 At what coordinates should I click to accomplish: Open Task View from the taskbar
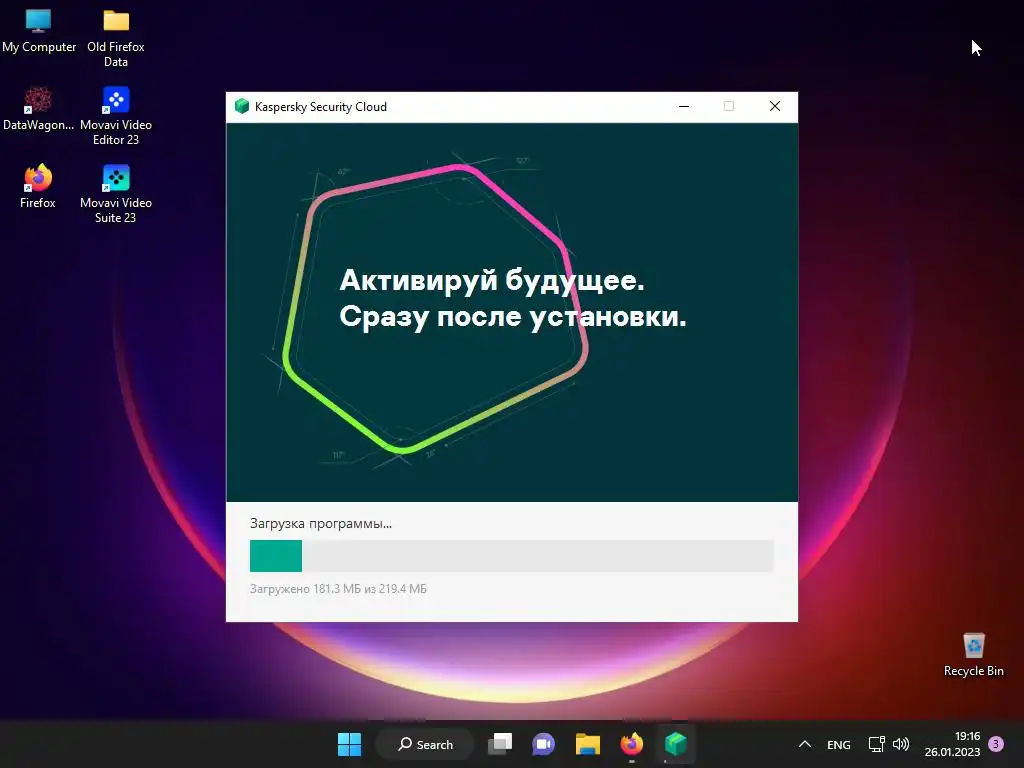[x=500, y=744]
